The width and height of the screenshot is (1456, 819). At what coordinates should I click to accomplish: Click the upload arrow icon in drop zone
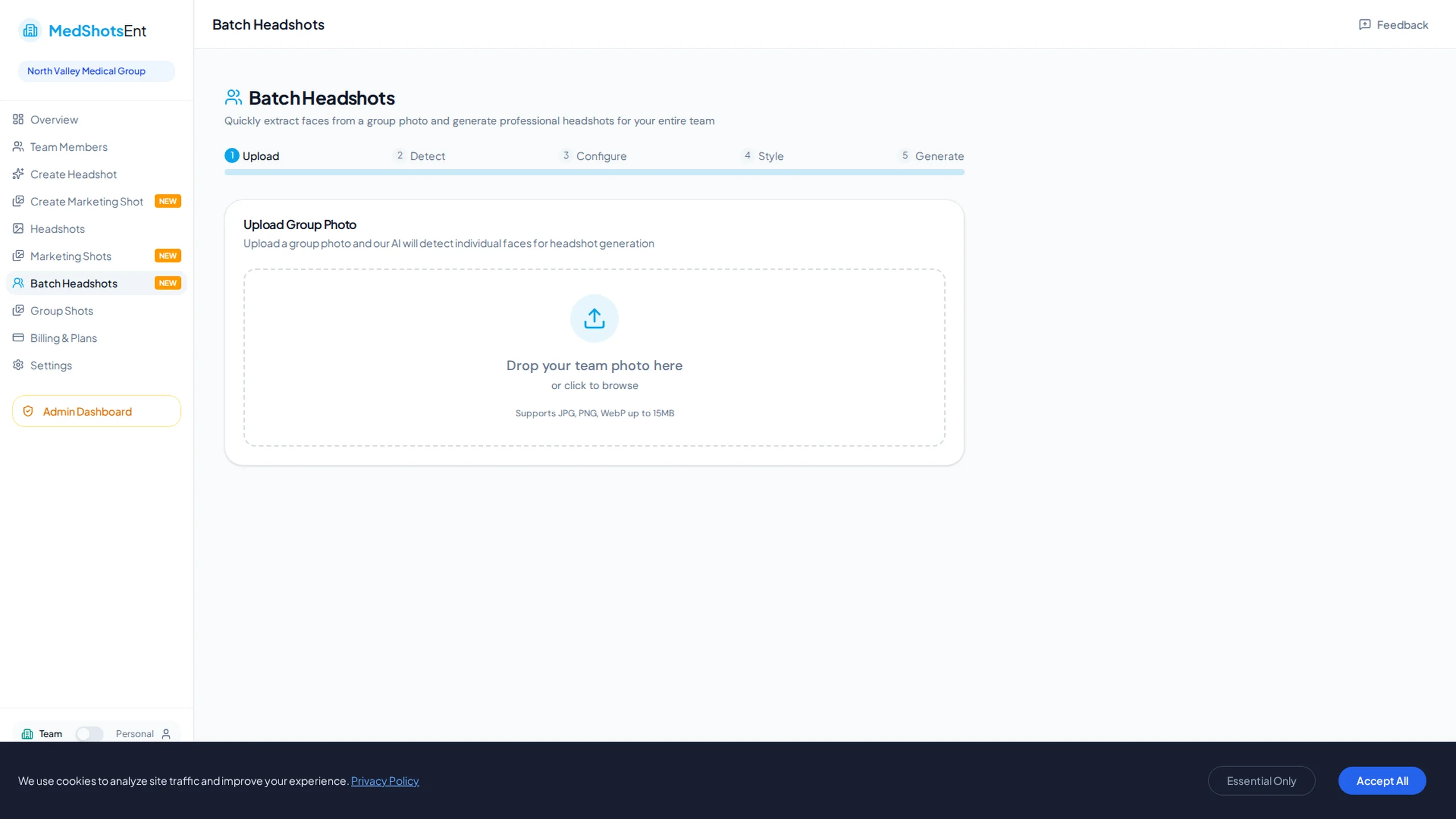594,318
